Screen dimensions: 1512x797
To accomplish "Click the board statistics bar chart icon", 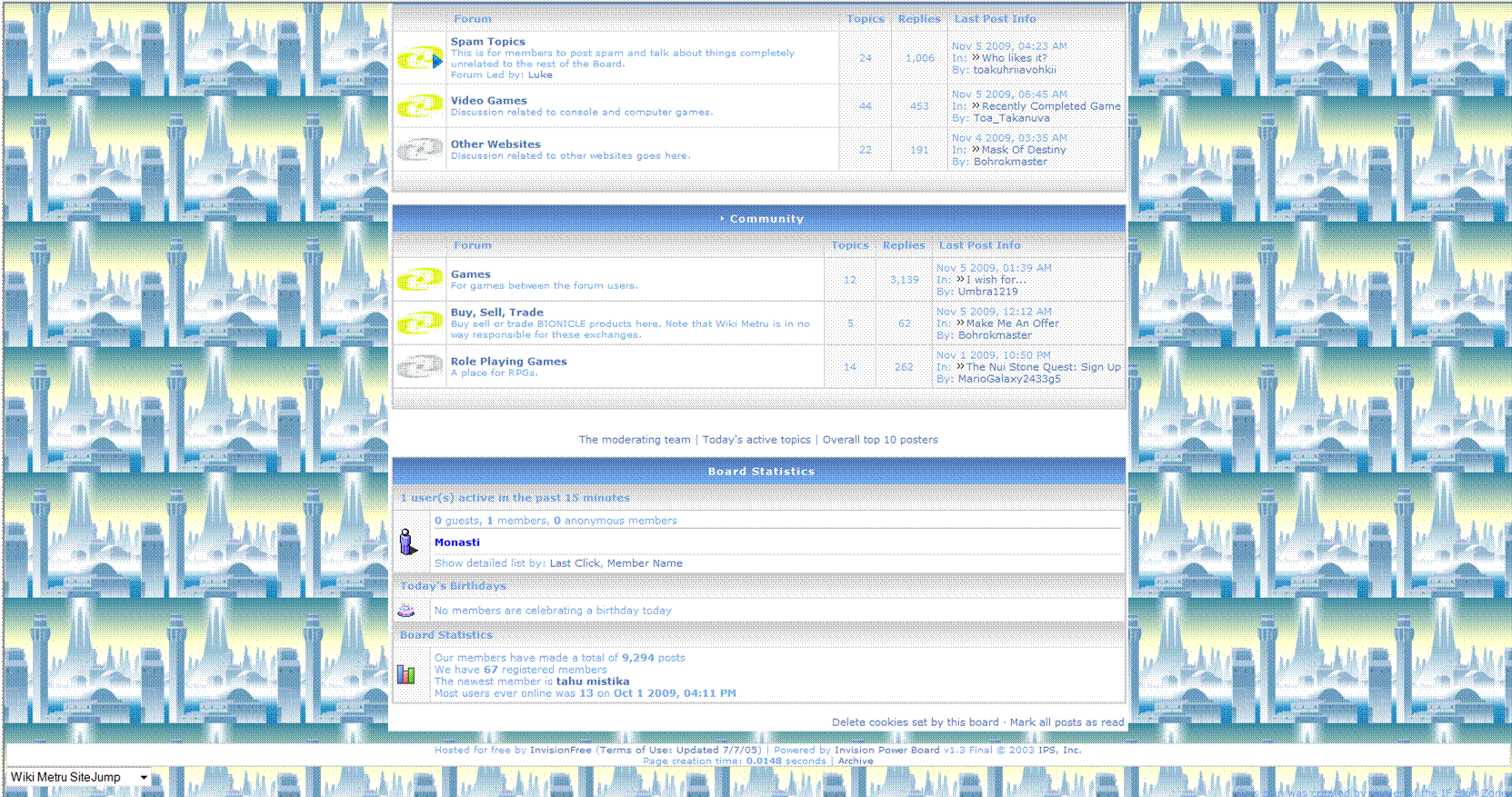I will [x=406, y=674].
